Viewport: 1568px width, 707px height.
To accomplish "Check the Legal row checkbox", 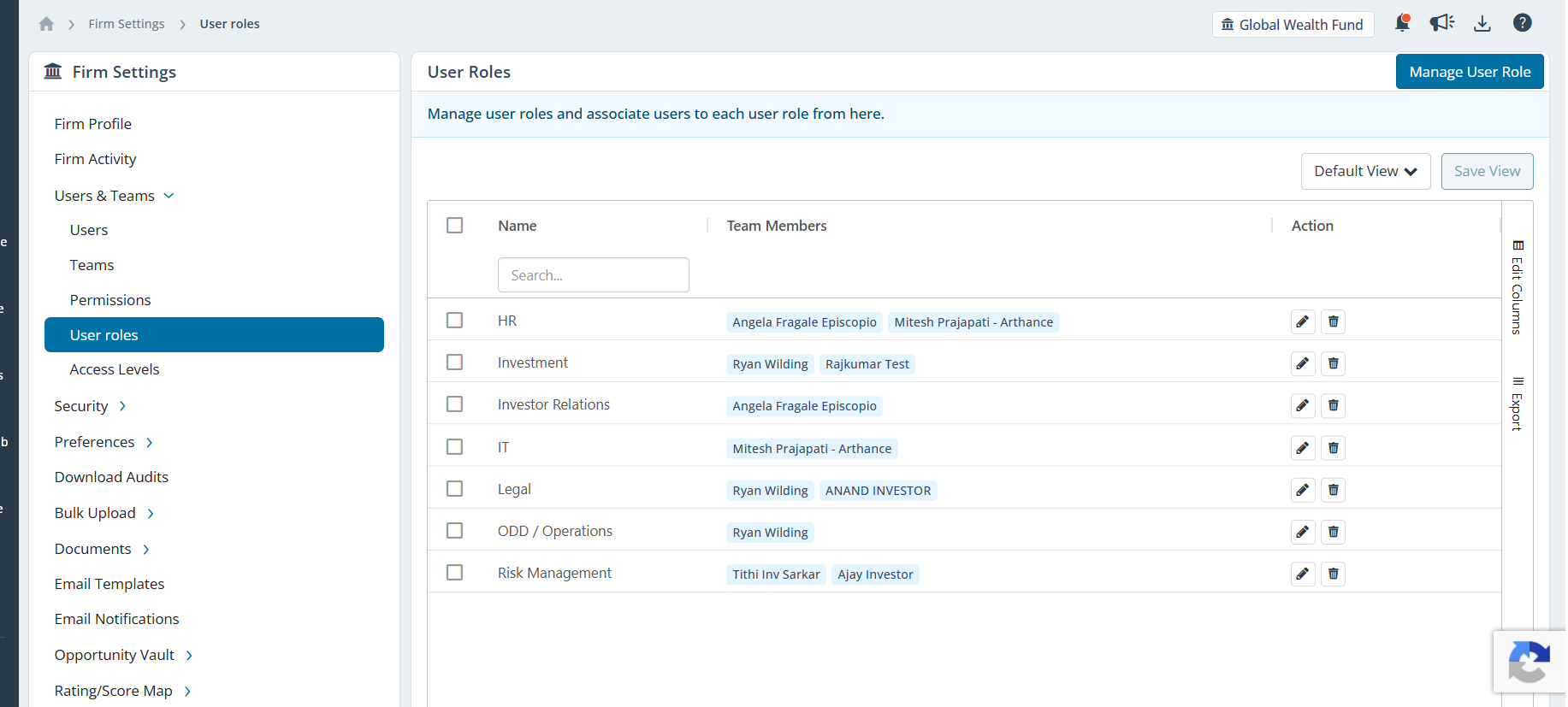I will pyautogui.click(x=455, y=488).
